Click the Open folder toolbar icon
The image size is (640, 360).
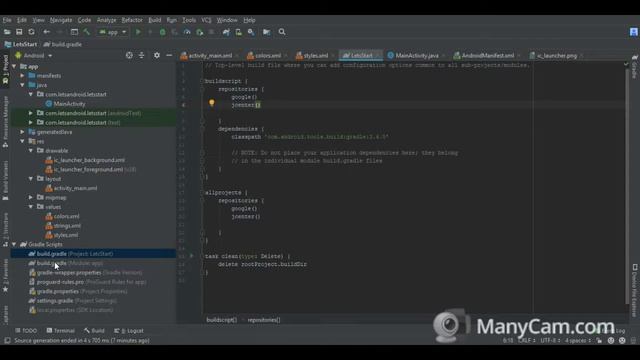[7, 32]
